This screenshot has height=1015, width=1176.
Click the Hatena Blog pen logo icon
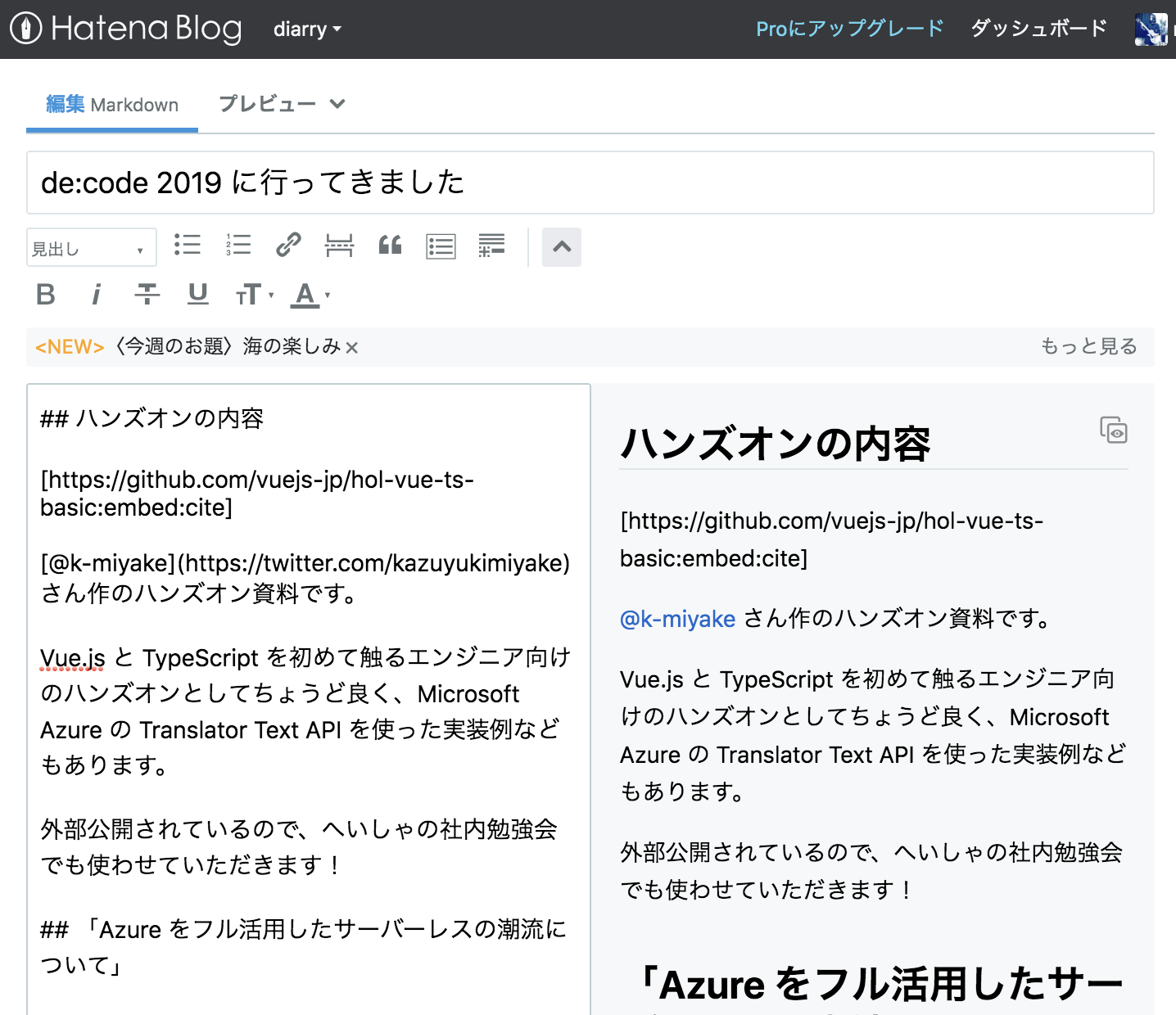[x=26, y=29]
